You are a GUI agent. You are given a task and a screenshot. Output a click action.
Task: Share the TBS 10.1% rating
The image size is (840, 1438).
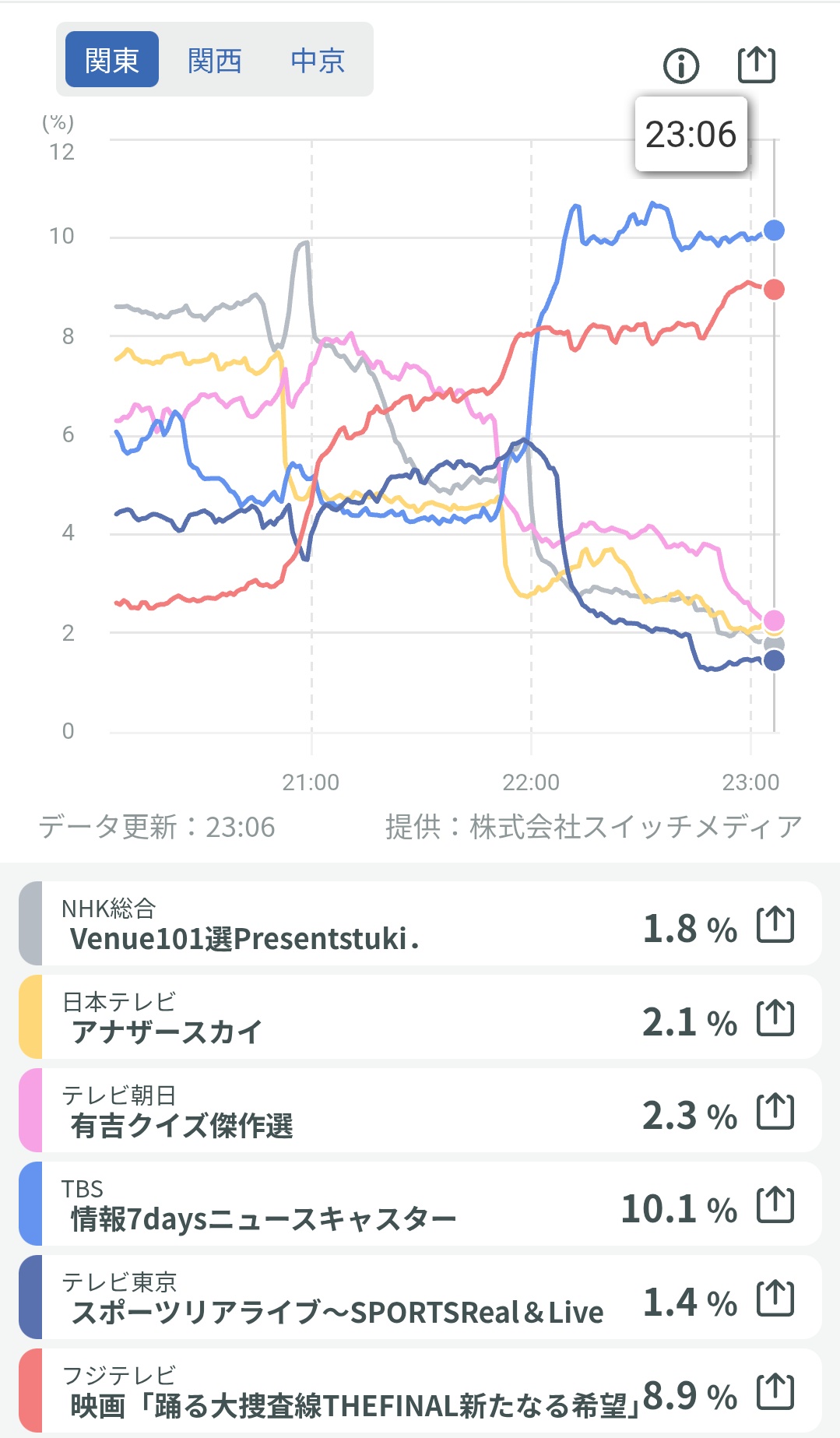(775, 1204)
